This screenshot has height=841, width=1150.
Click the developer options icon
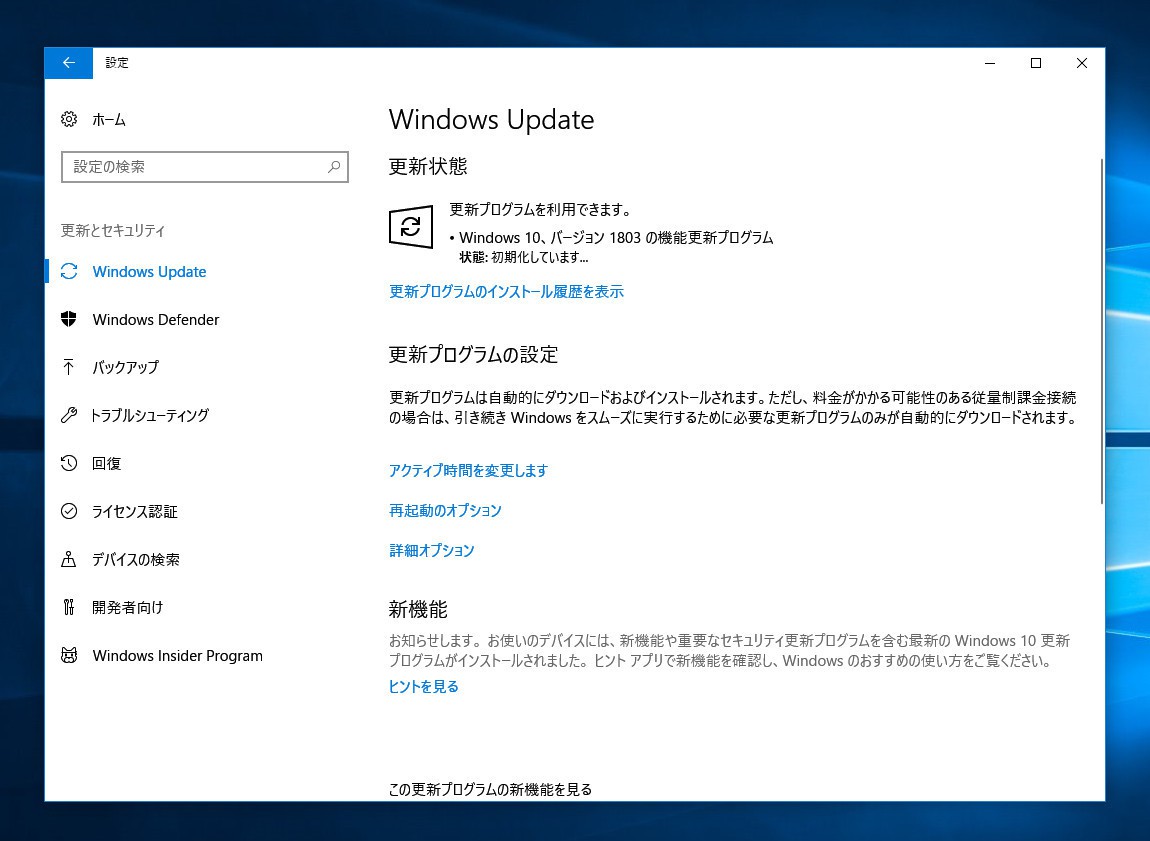[x=69, y=607]
